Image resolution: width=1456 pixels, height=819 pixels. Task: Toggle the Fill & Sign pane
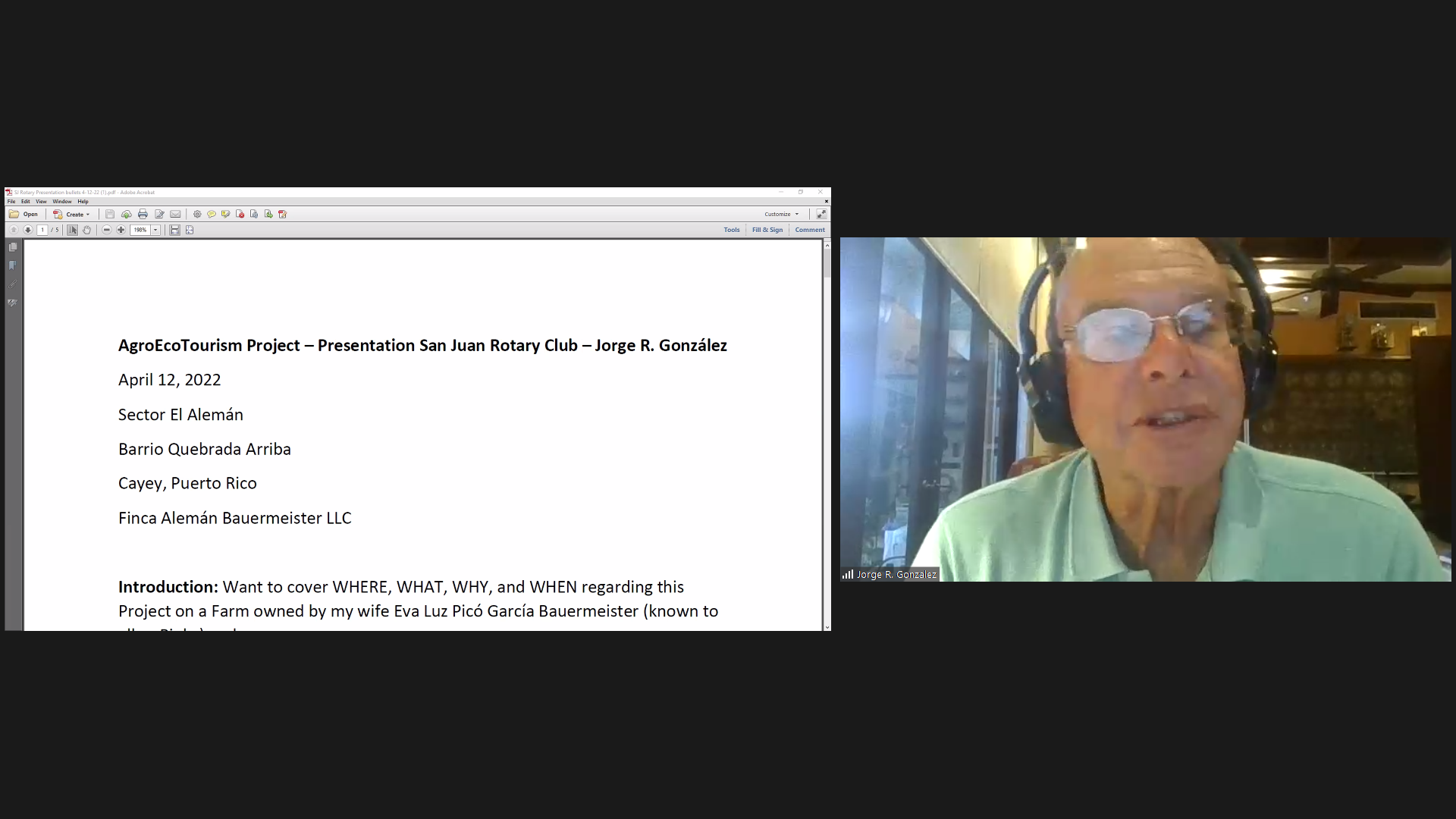click(x=767, y=230)
